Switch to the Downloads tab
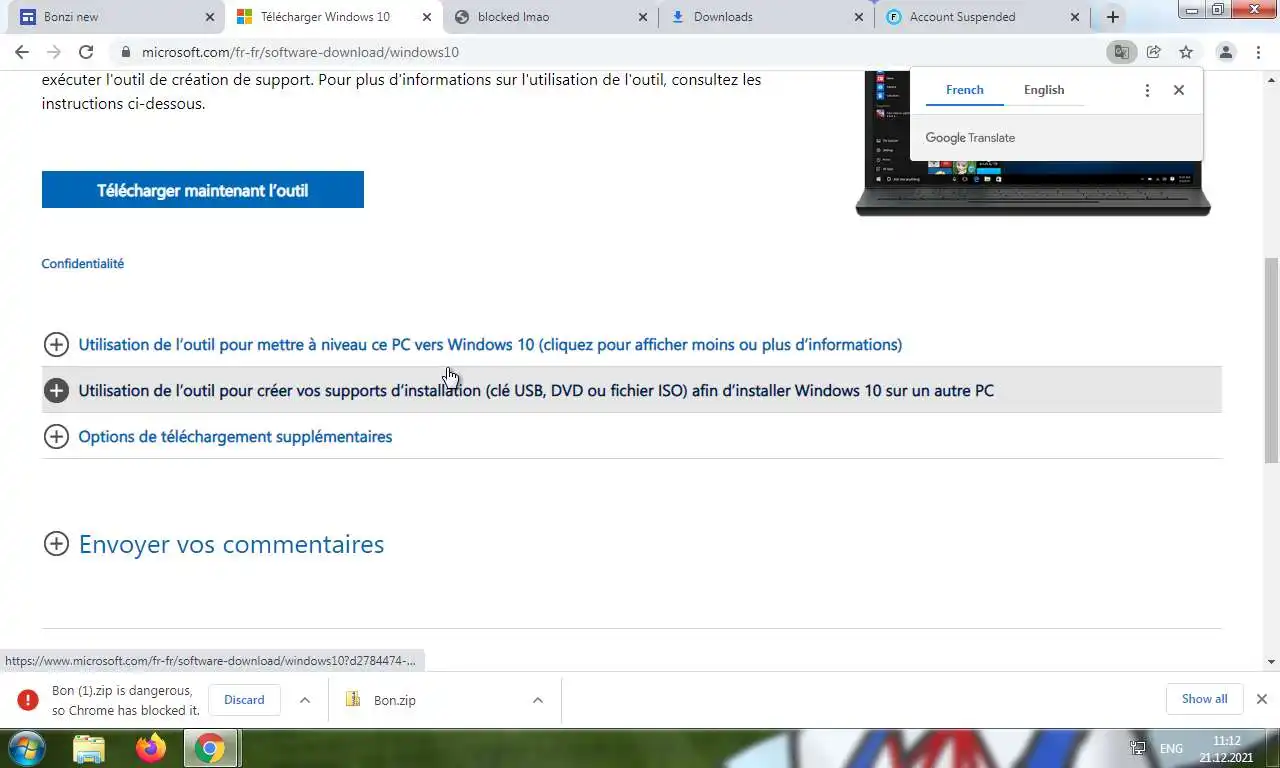 click(765, 17)
